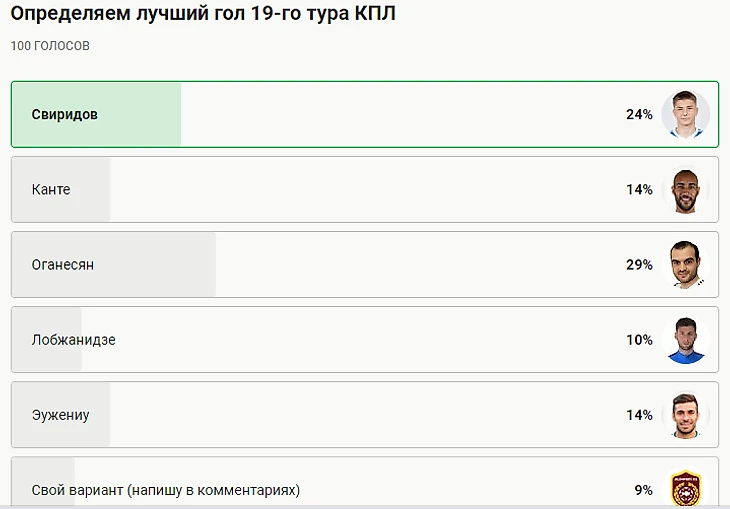
Task: Click Kante's player avatar
Action: (685, 190)
